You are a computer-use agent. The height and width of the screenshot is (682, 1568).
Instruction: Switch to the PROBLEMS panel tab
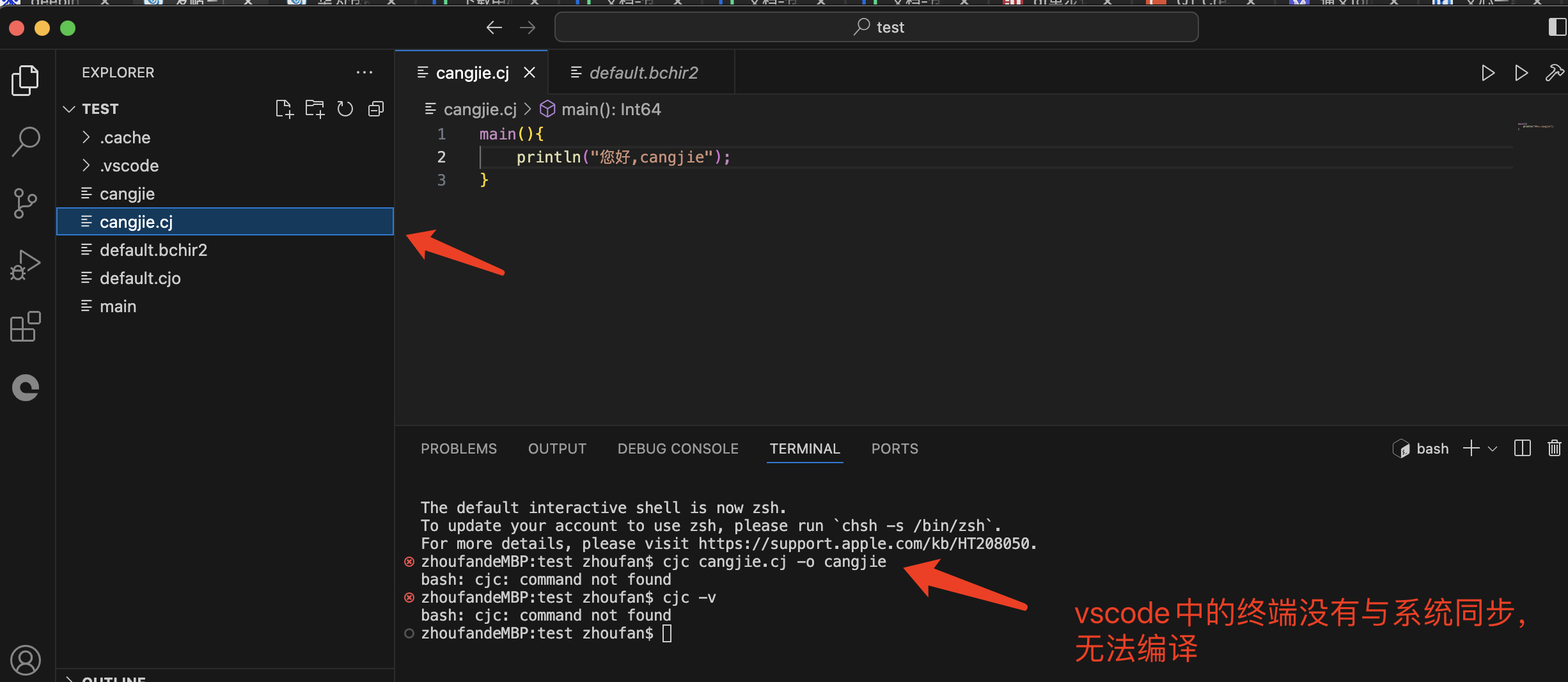point(459,448)
